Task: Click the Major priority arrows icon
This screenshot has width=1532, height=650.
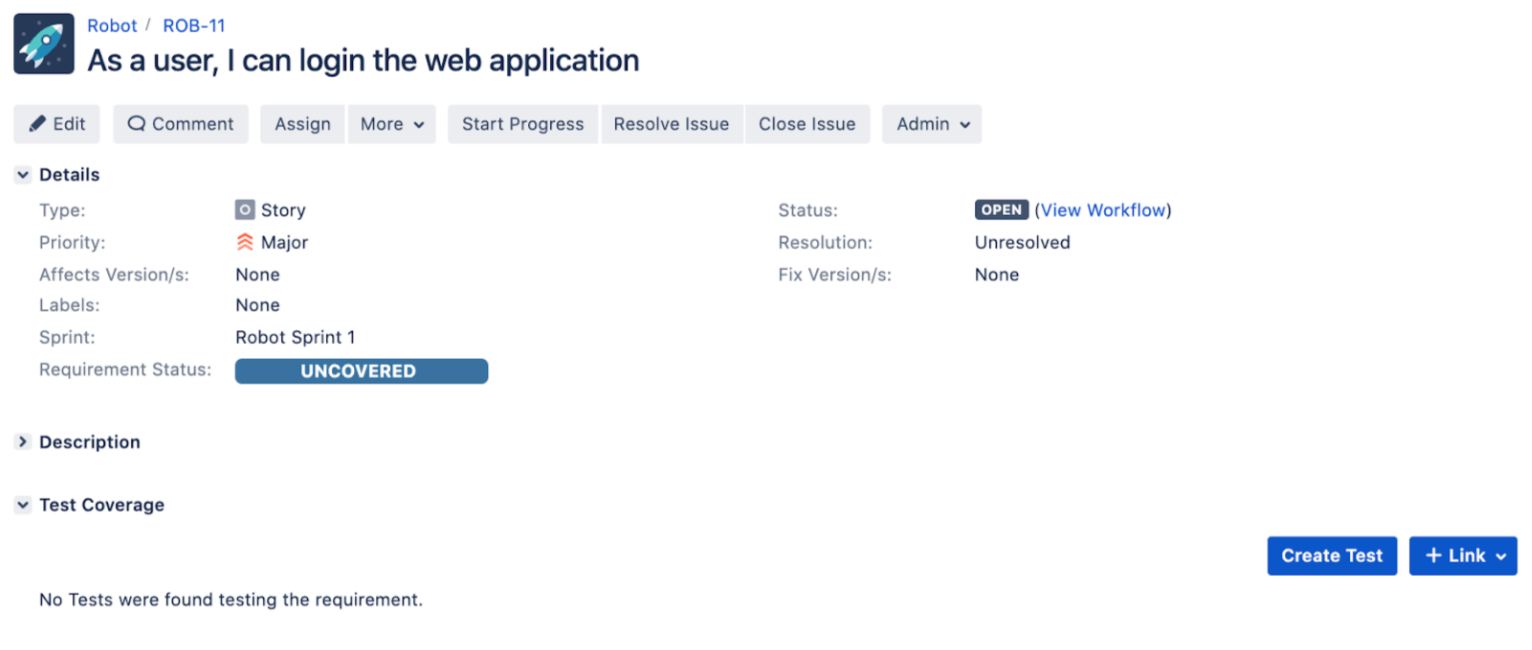Action: 245,242
